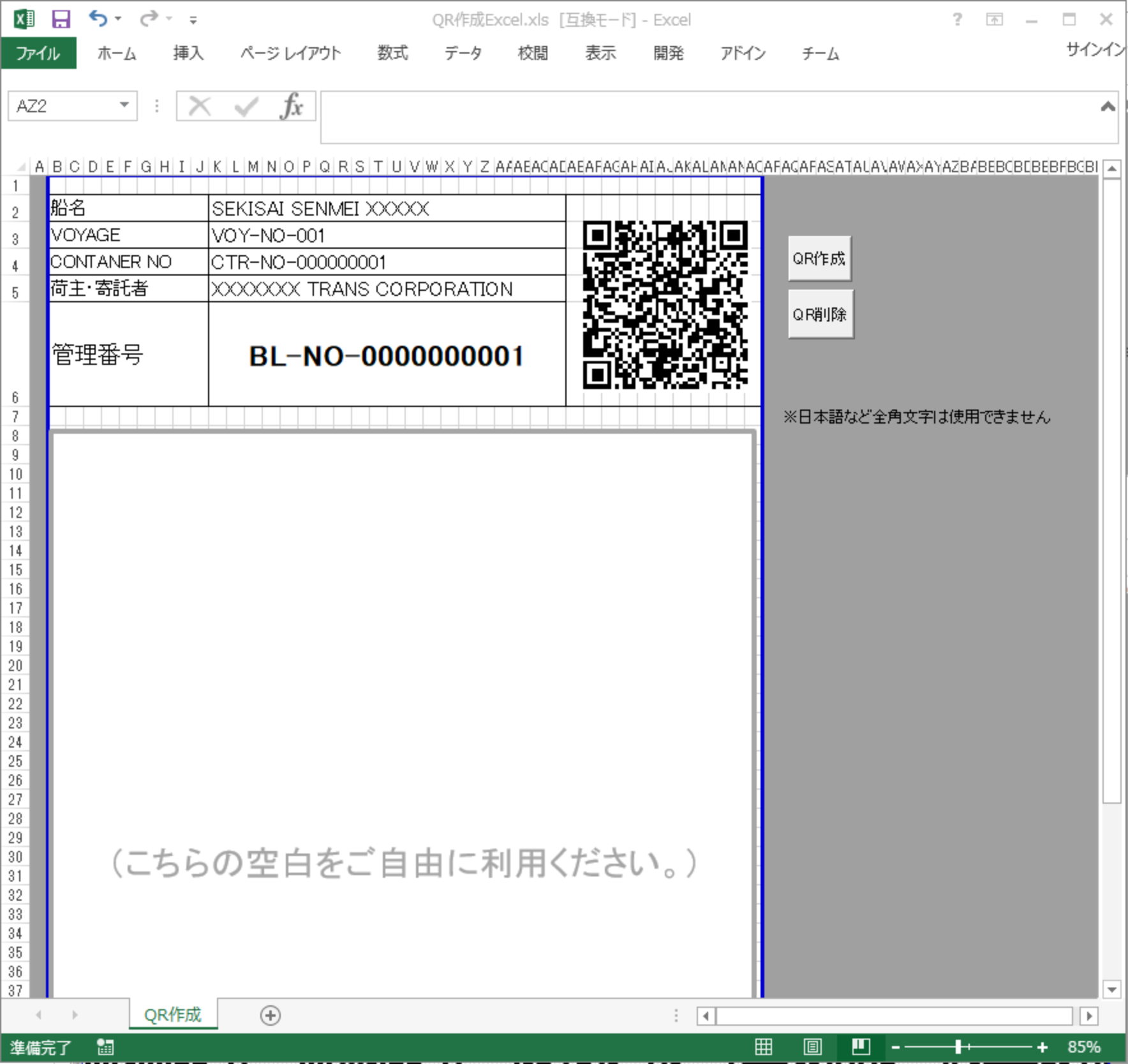Click the New Sheet plus icon

click(271, 1016)
